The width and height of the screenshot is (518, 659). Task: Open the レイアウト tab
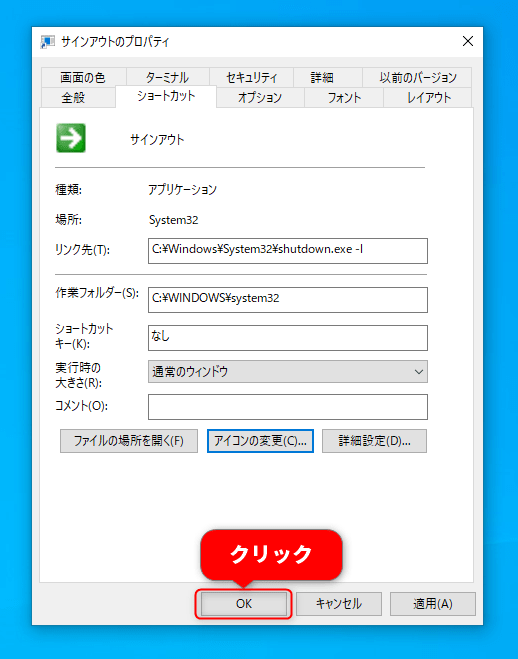428,98
